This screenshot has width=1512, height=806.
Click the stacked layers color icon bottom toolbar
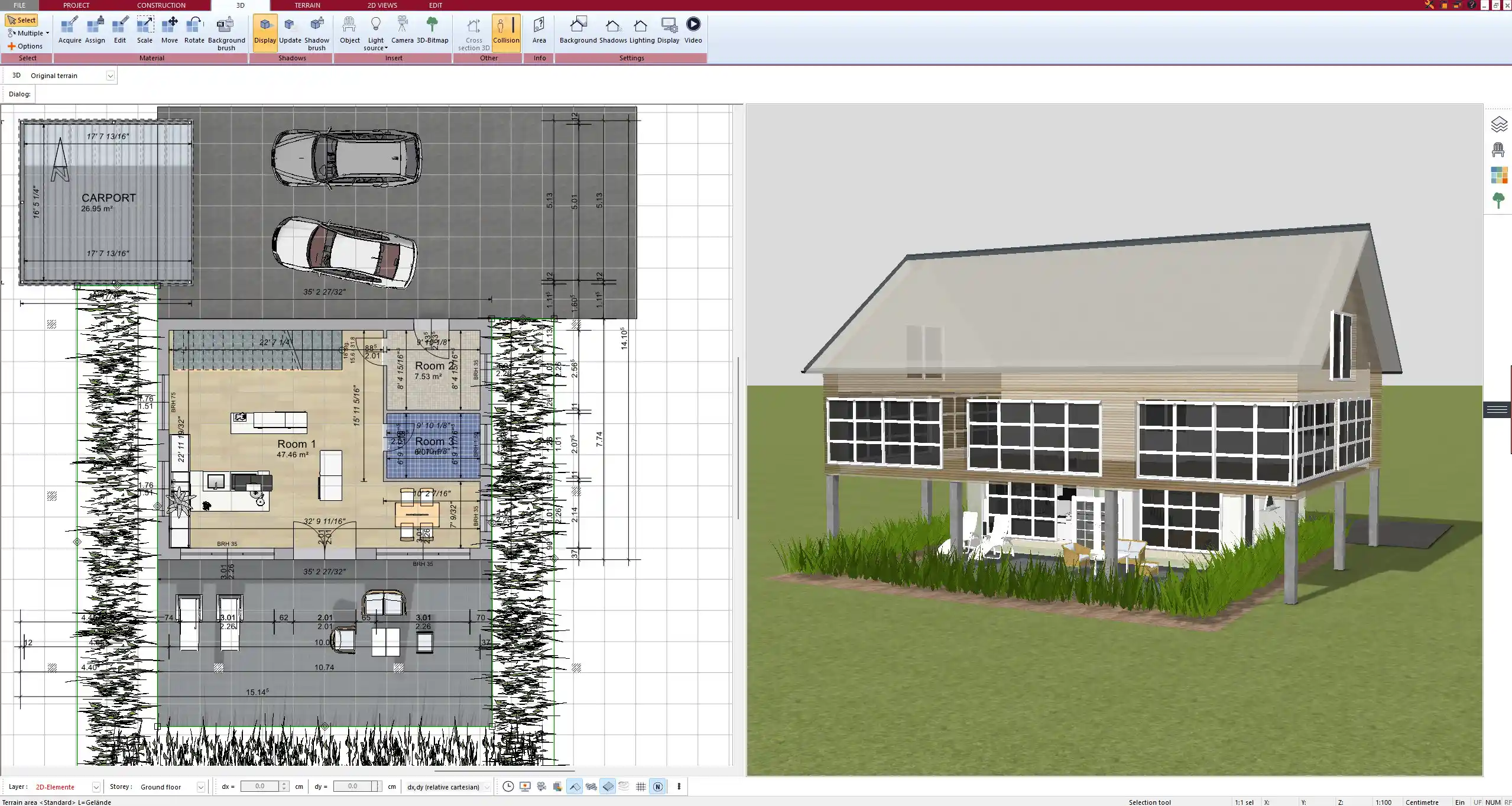557,786
